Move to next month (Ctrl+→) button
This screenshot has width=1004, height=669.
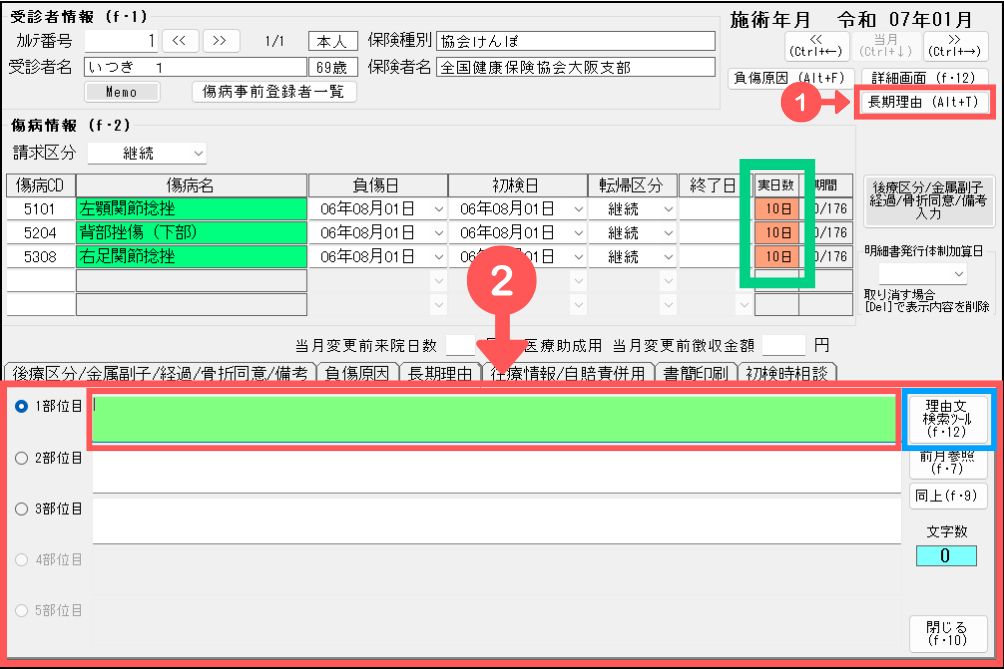coord(956,44)
